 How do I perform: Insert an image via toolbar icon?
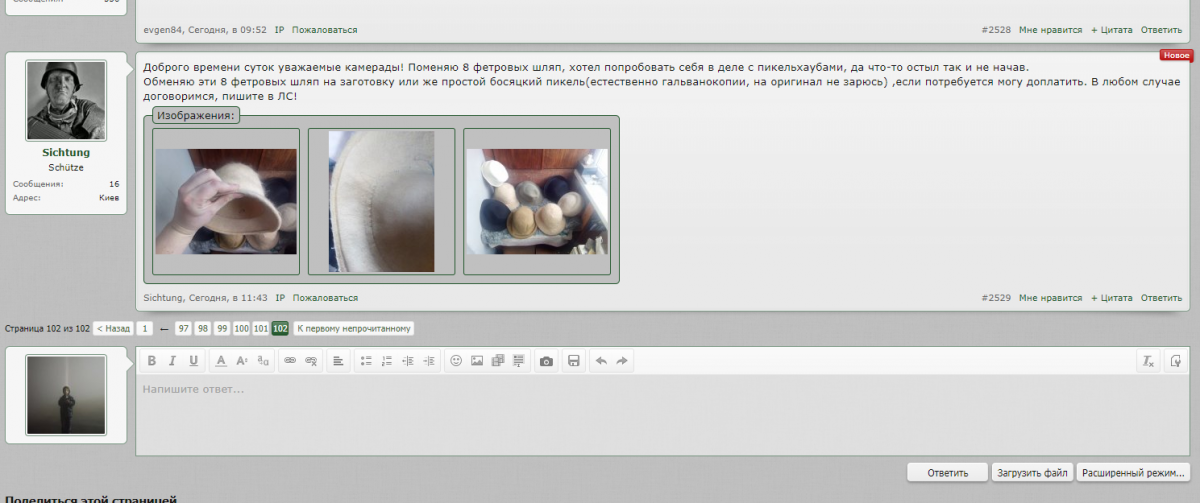[x=477, y=361]
